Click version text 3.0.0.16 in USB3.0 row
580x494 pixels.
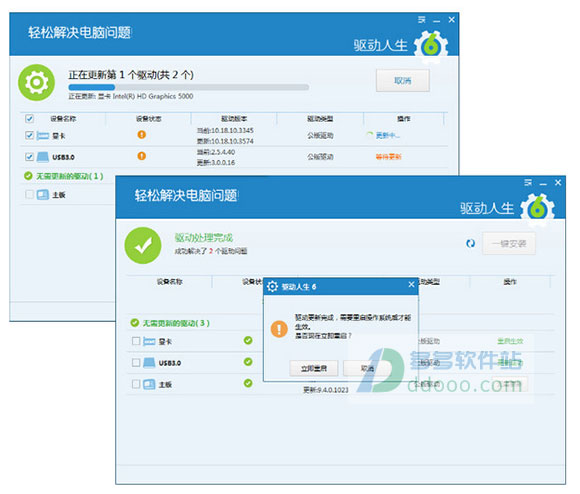point(223,163)
